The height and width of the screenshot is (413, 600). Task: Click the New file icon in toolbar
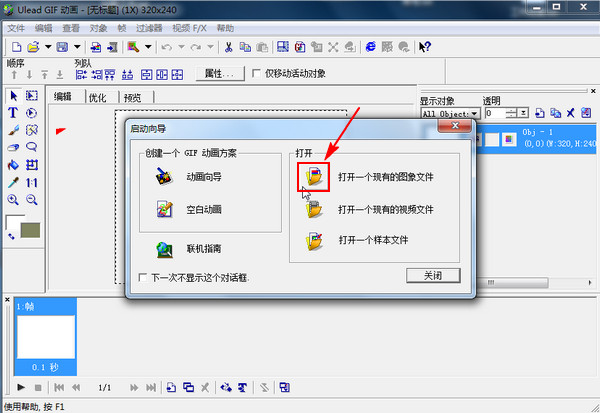(x=16, y=47)
